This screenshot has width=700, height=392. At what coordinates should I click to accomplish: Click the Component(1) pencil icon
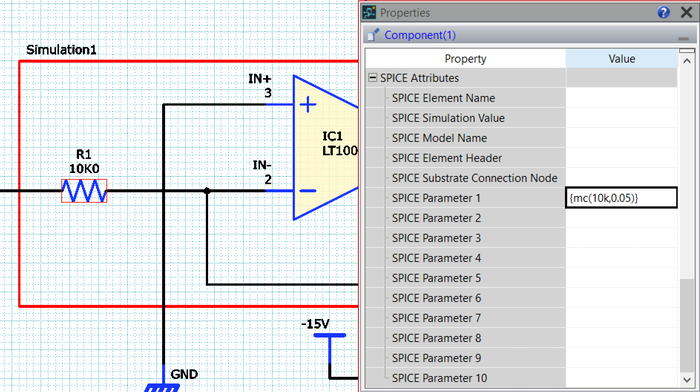pos(372,35)
